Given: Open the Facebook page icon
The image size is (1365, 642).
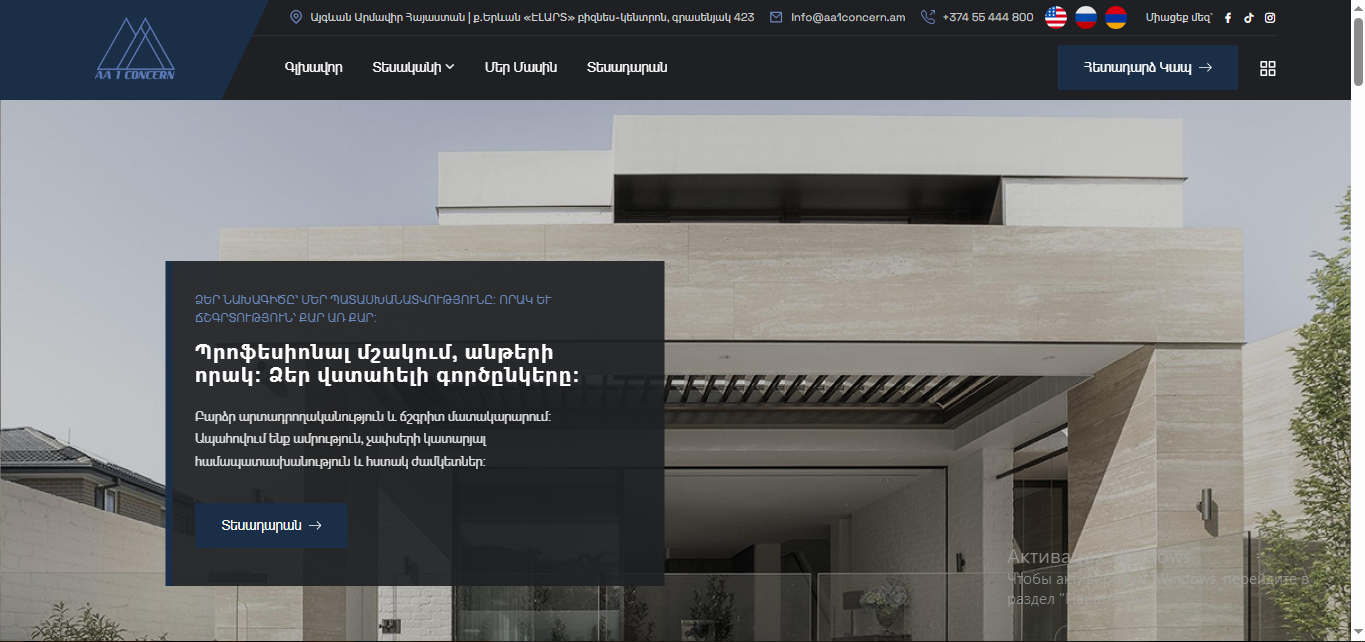Looking at the screenshot, I should (x=1228, y=18).
